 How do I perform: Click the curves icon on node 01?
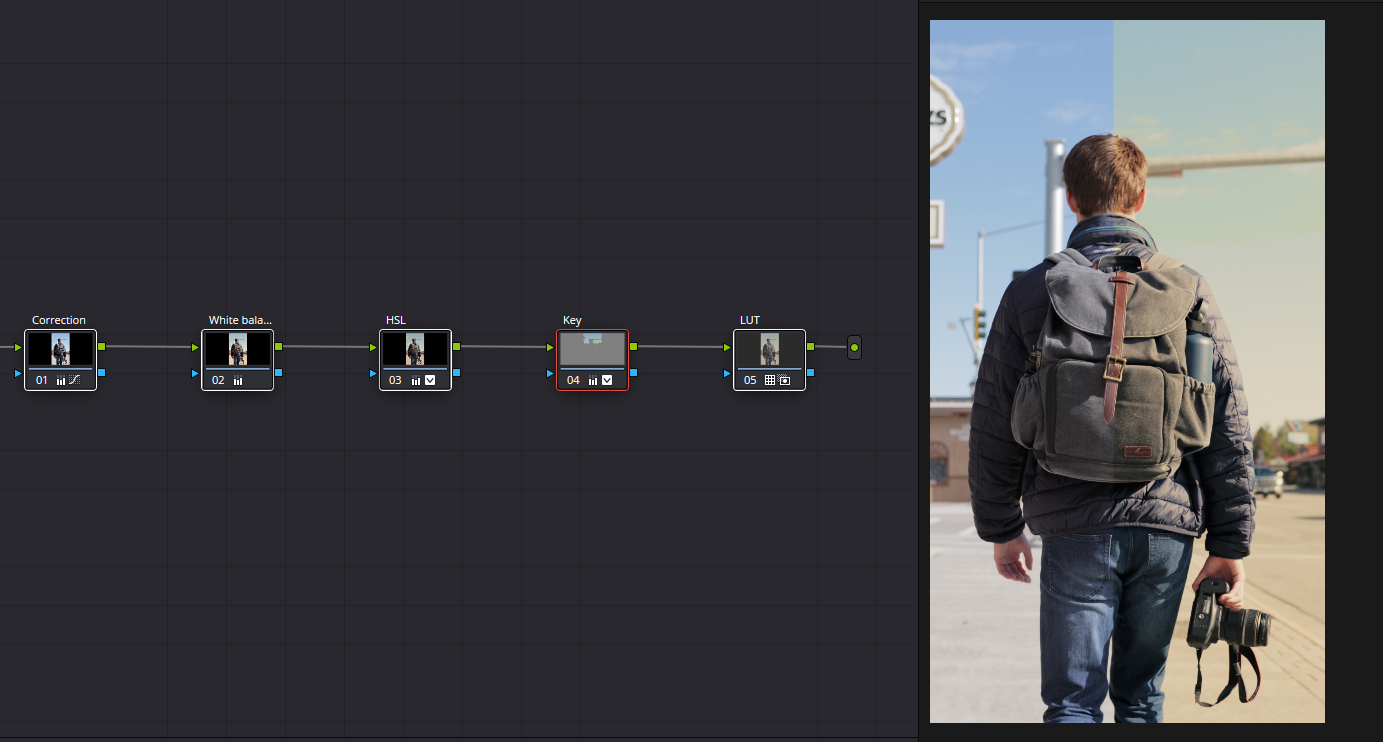[75, 380]
